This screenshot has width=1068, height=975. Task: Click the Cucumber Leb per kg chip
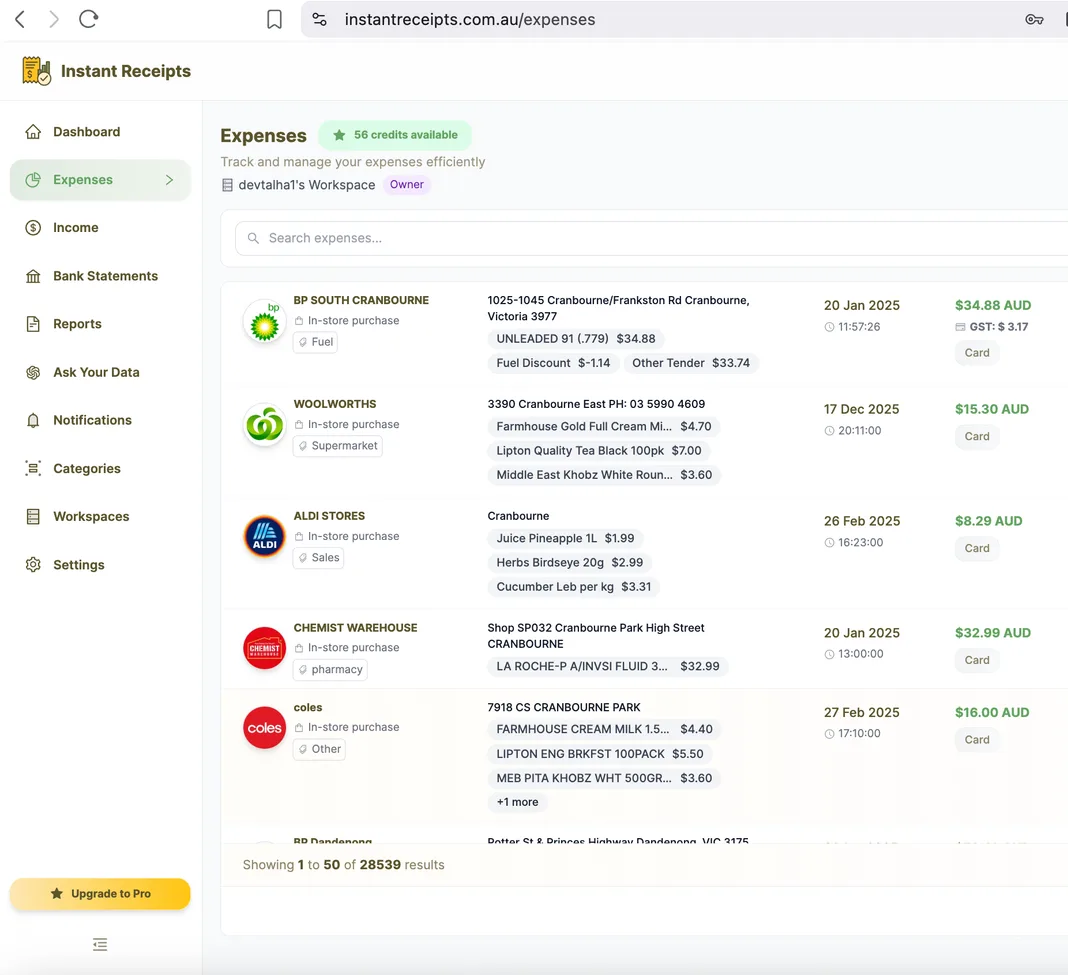574,587
